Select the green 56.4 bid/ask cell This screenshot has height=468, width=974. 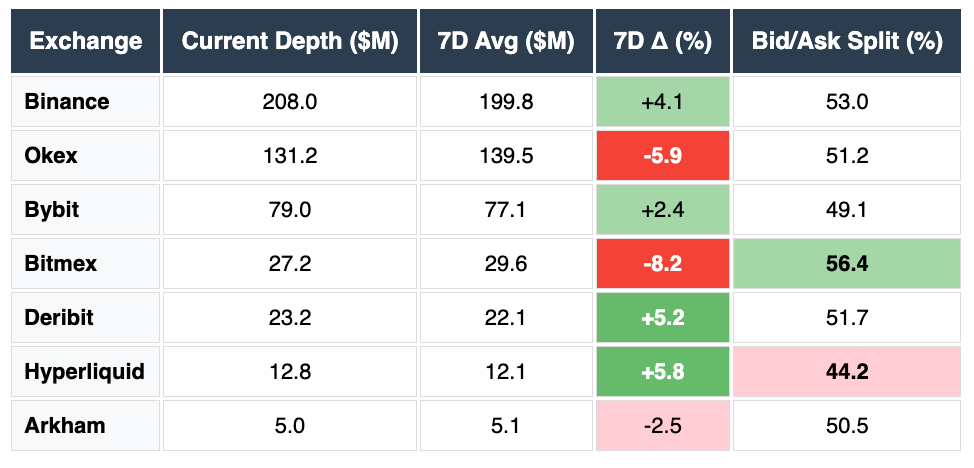coord(847,264)
